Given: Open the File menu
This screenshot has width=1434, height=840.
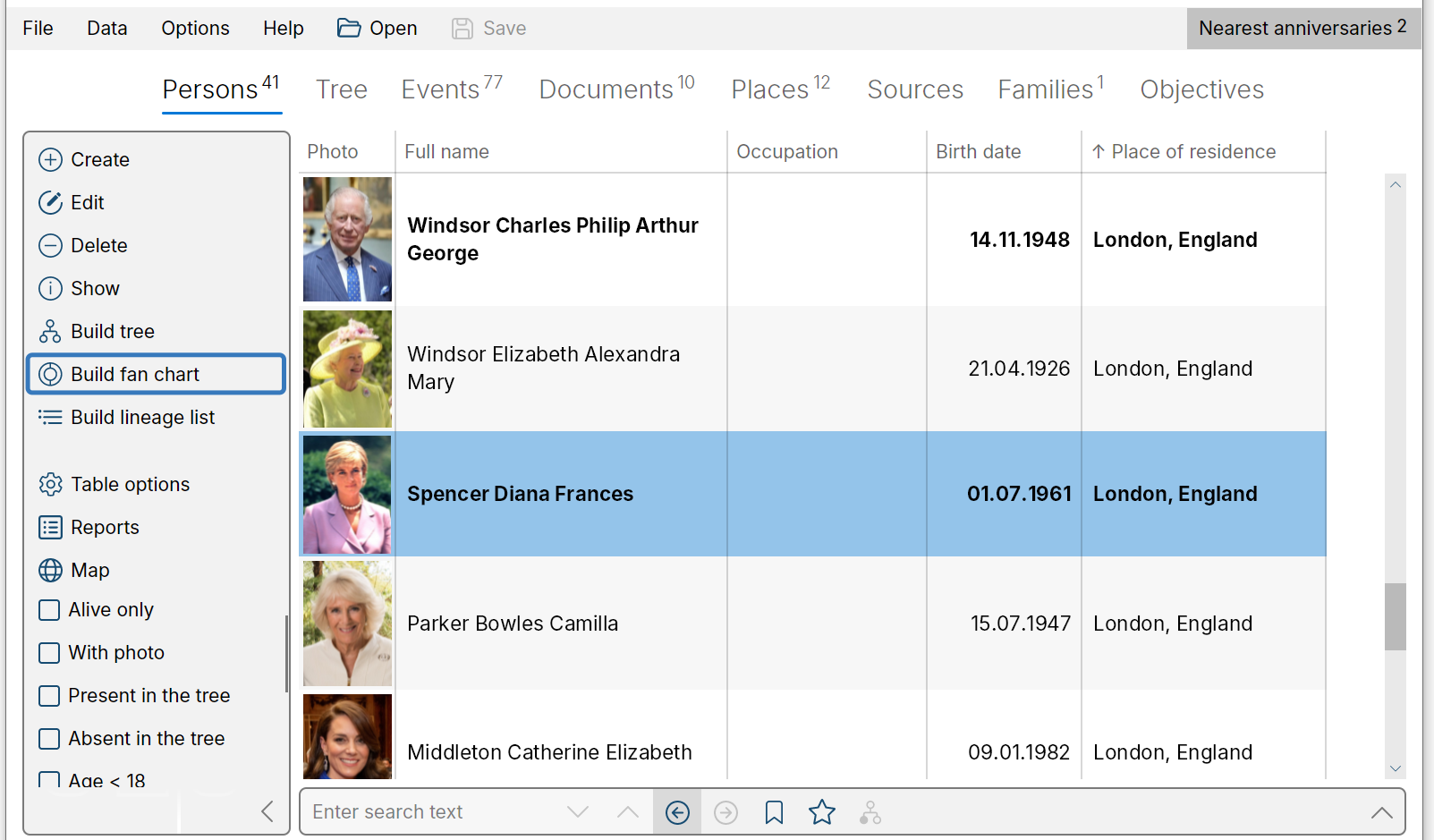Looking at the screenshot, I should (x=38, y=29).
